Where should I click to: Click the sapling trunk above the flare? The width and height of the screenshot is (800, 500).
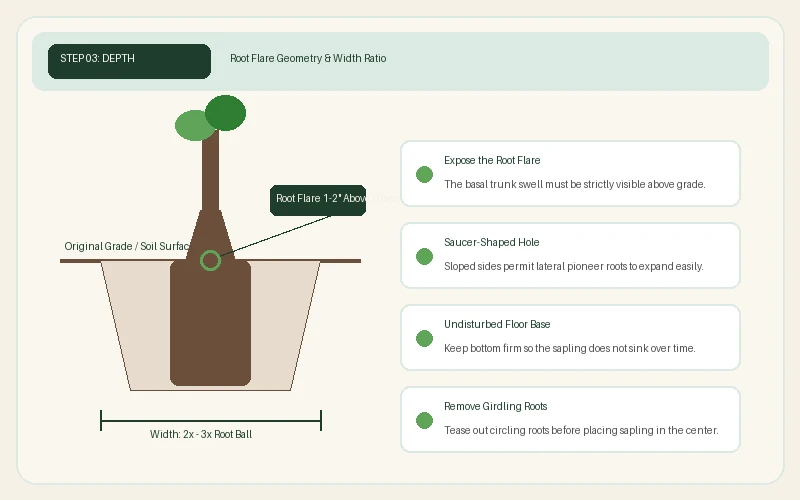pyautogui.click(x=210, y=168)
